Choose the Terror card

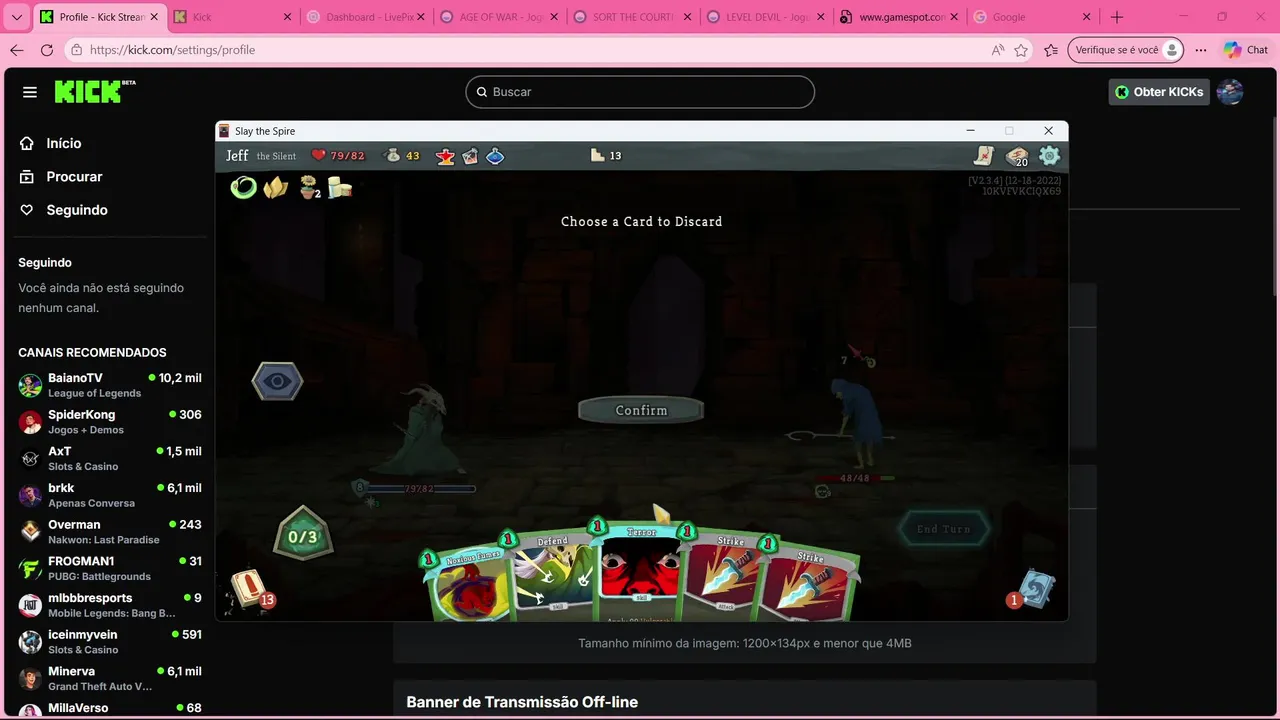pyautogui.click(x=641, y=571)
